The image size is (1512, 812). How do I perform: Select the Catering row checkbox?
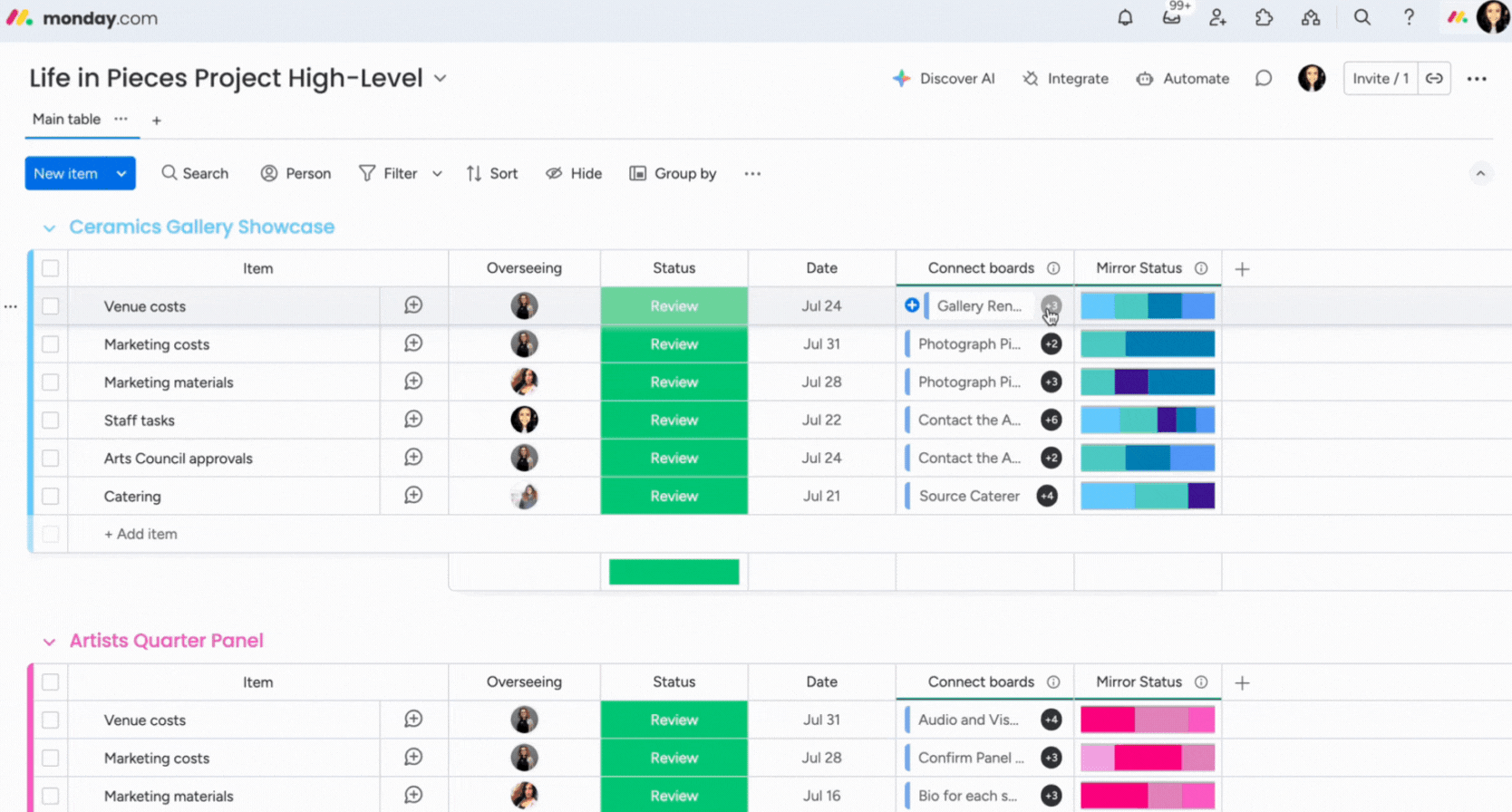pyautogui.click(x=51, y=497)
